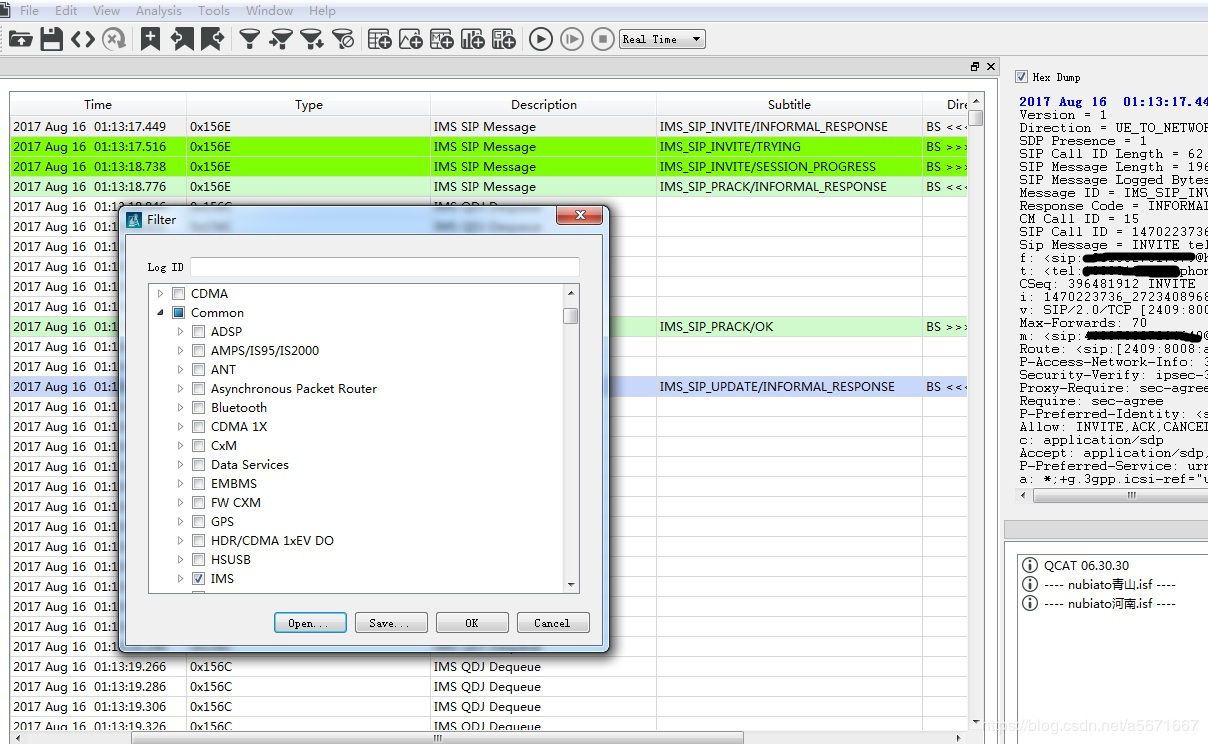Open the Edit menu
The width and height of the screenshot is (1208, 744).
click(x=66, y=11)
